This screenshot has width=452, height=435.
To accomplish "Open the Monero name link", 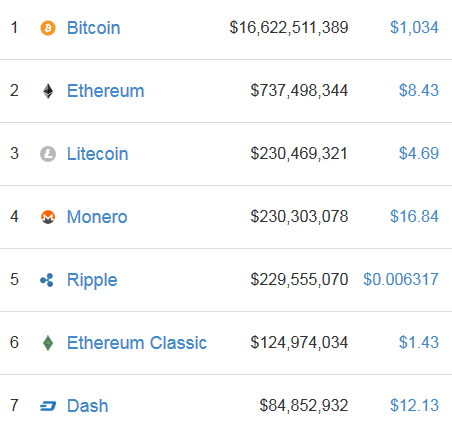I will point(97,217).
